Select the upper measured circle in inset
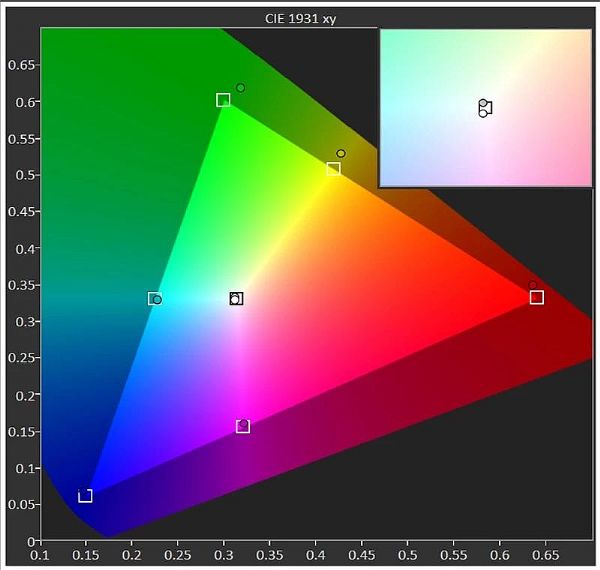This screenshot has height=570, width=600. pyautogui.click(x=483, y=103)
